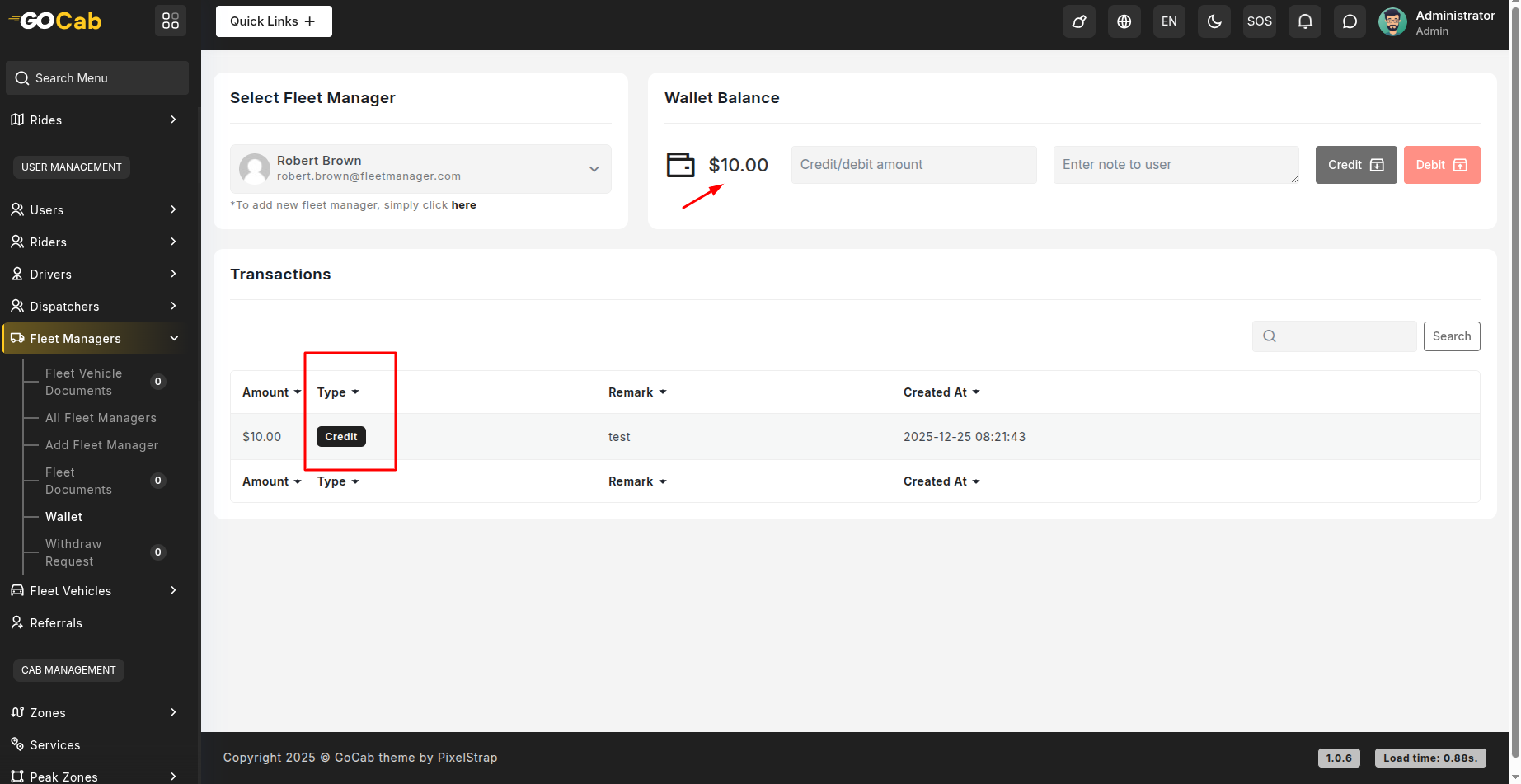The height and width of the screenshot is (784, 1521).
Task: Click the transactions Search button
Action: point(1452,336)
